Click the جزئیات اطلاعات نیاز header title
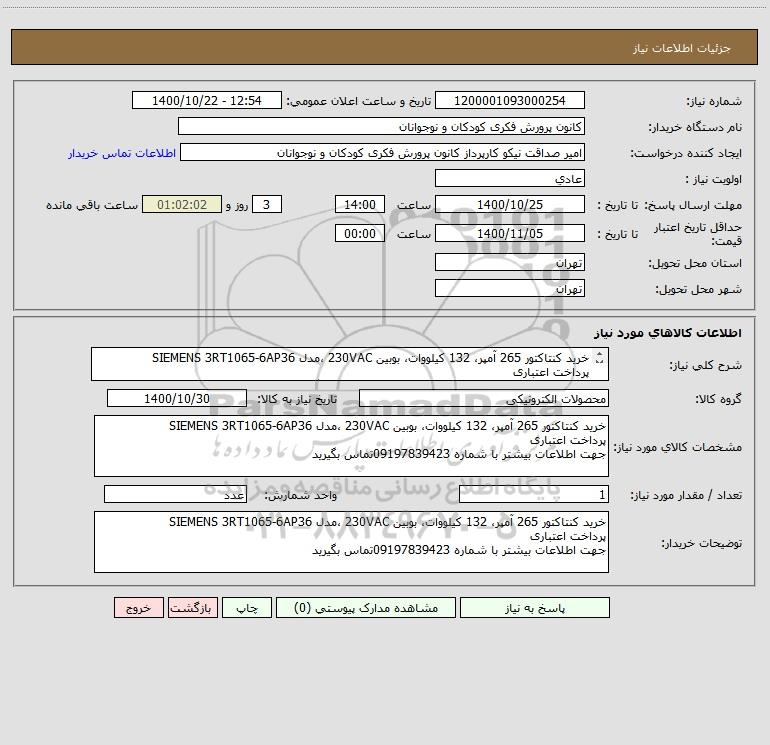 682,48
